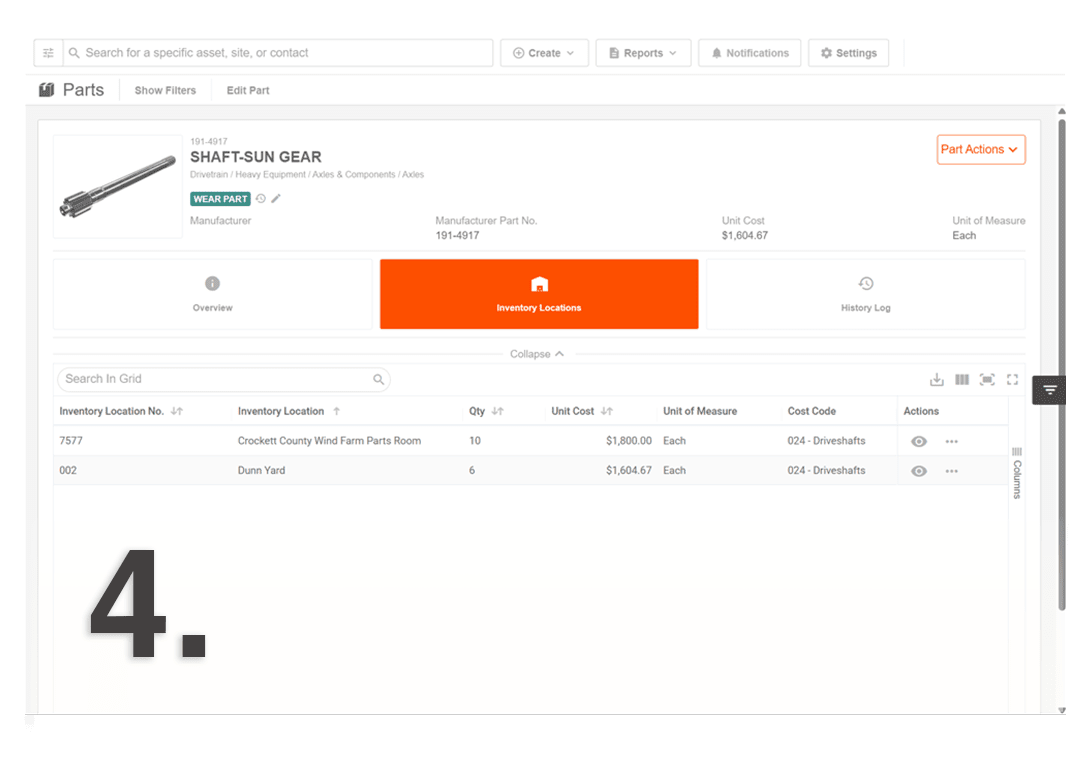Expand the Create dropdown menu

click(x=544, y=53)
